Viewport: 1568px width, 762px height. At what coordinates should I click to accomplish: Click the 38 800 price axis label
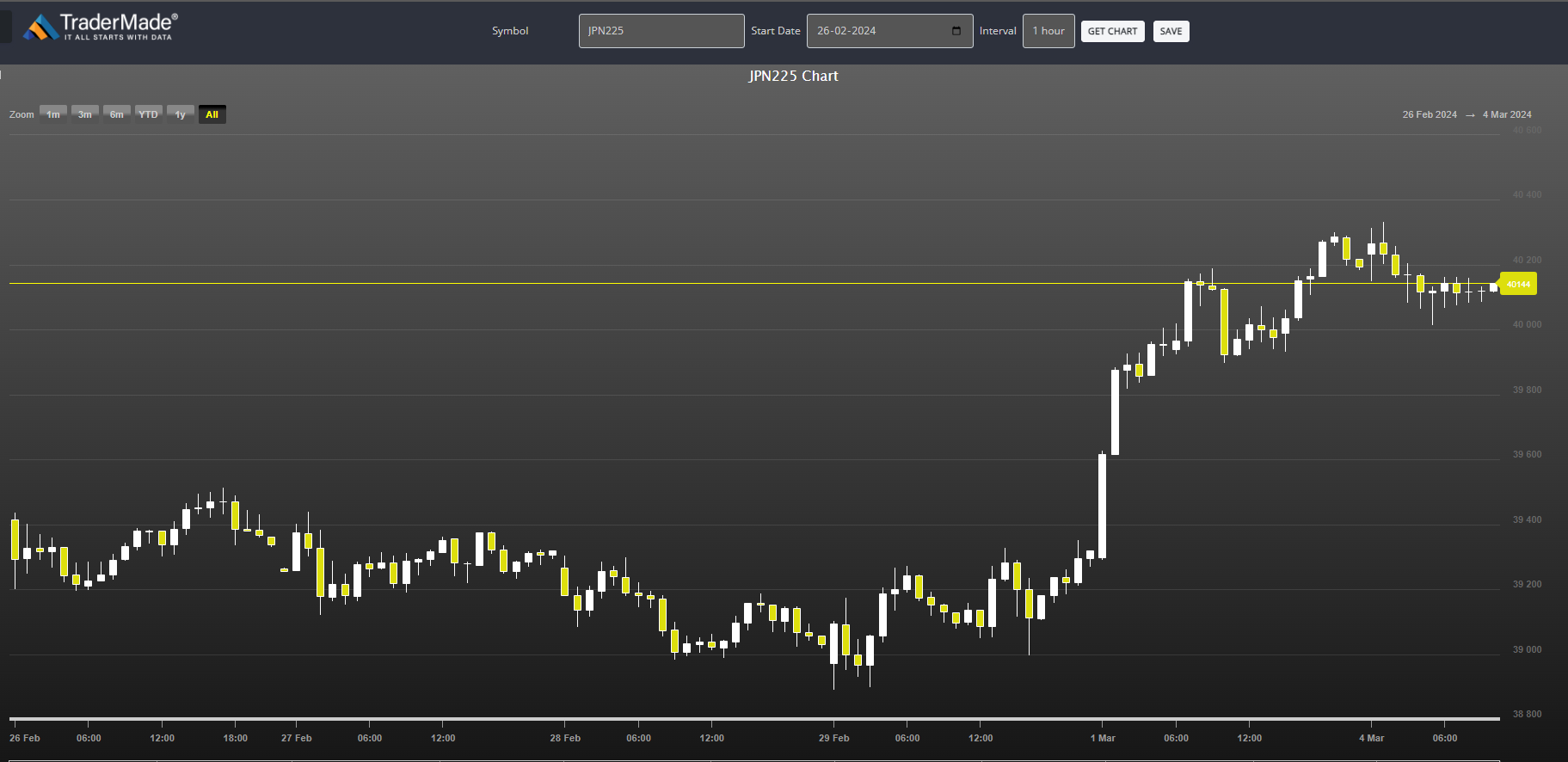1527,714
